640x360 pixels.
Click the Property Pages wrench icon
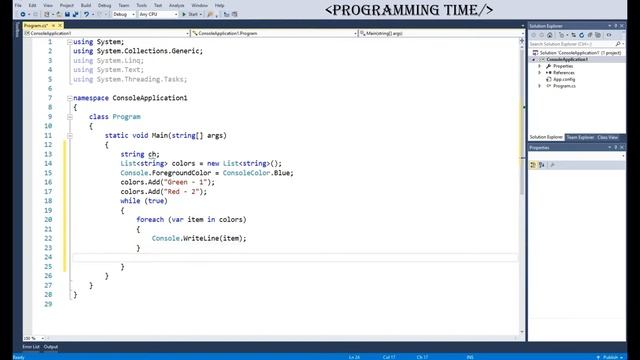click(552, 165)
